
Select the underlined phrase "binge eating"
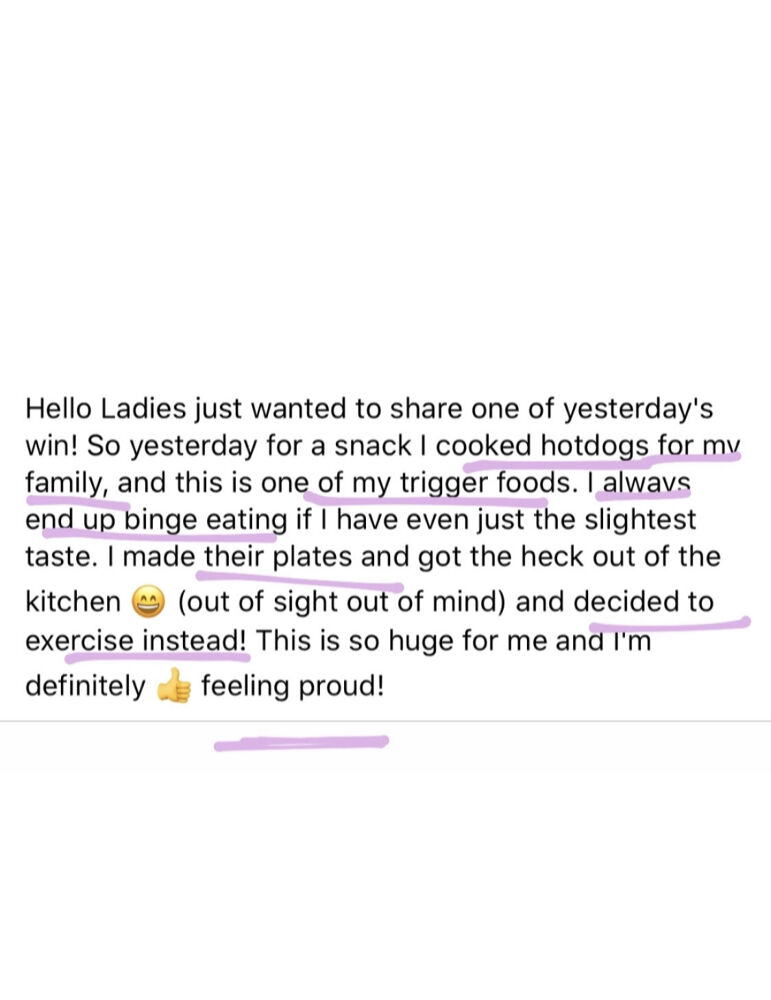[x=206, y=520]
